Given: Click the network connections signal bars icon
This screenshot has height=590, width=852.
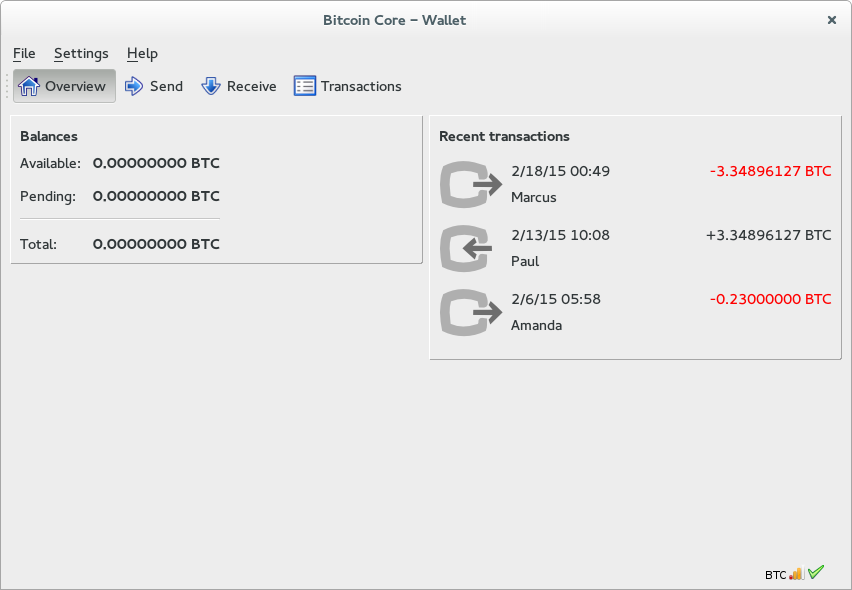Looking at the screenshot, I should pyautogui.click(x=796, y=573).
